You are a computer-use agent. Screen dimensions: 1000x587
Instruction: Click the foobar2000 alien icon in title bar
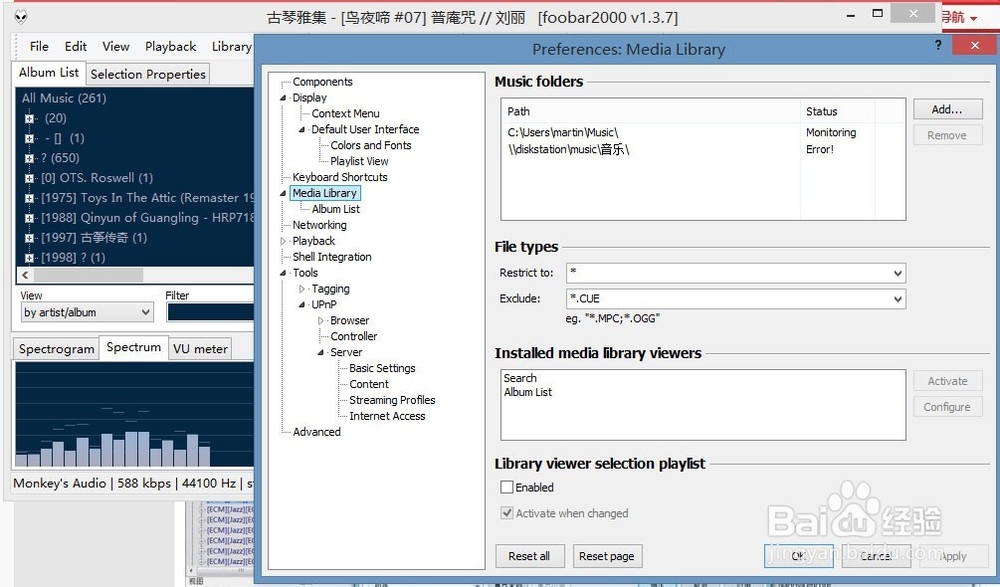tap(21, 17)
